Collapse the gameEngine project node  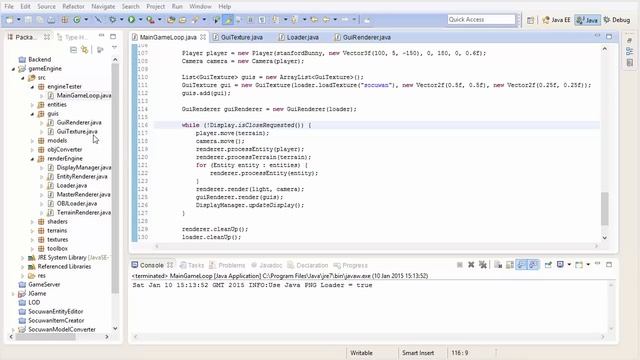point(13,69)
